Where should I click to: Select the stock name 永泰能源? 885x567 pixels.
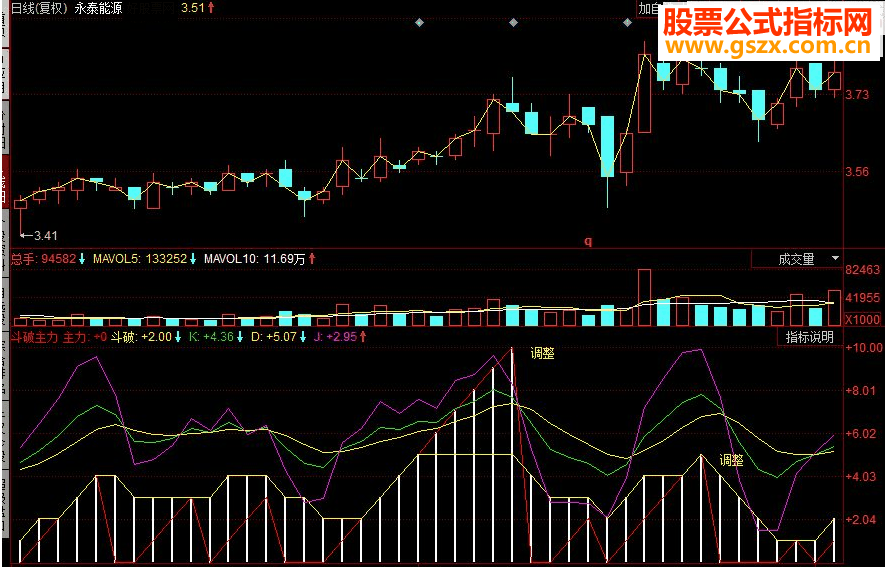click(x=98, y=8)
